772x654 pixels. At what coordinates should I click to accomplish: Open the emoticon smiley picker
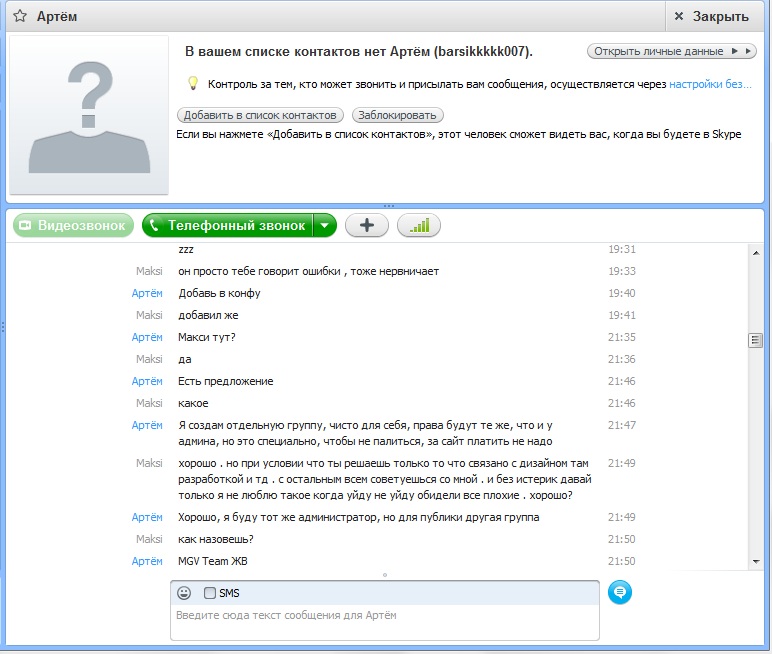tap(184, 593)
